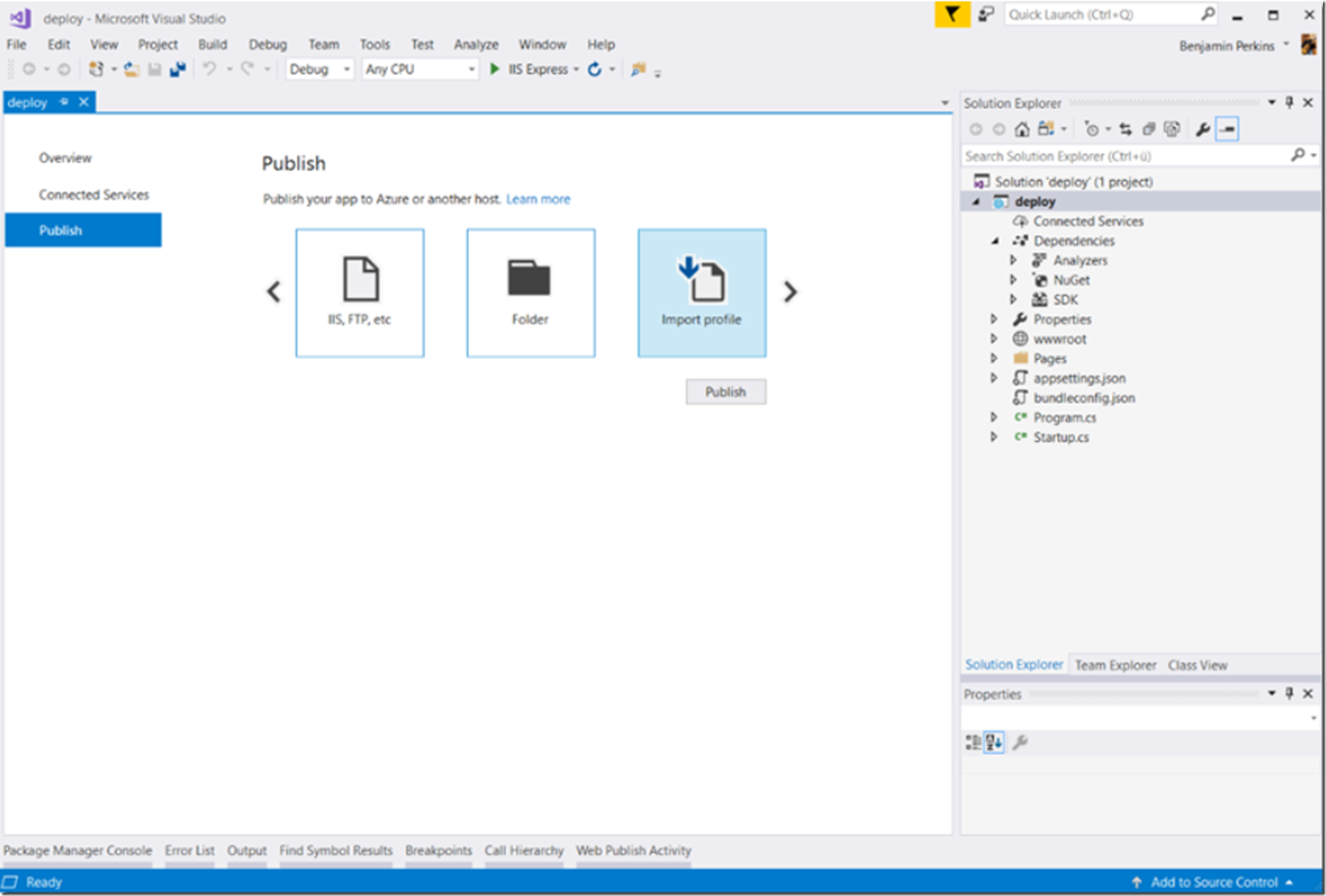Open the Debug menu
The image size is (1326, 896).
click(x=267, y=44)
